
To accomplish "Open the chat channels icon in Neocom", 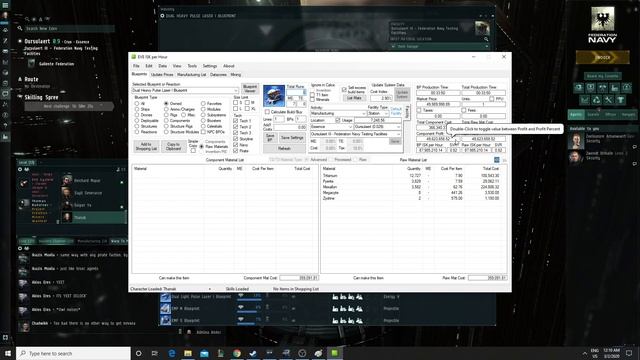I will click(5, 94).
